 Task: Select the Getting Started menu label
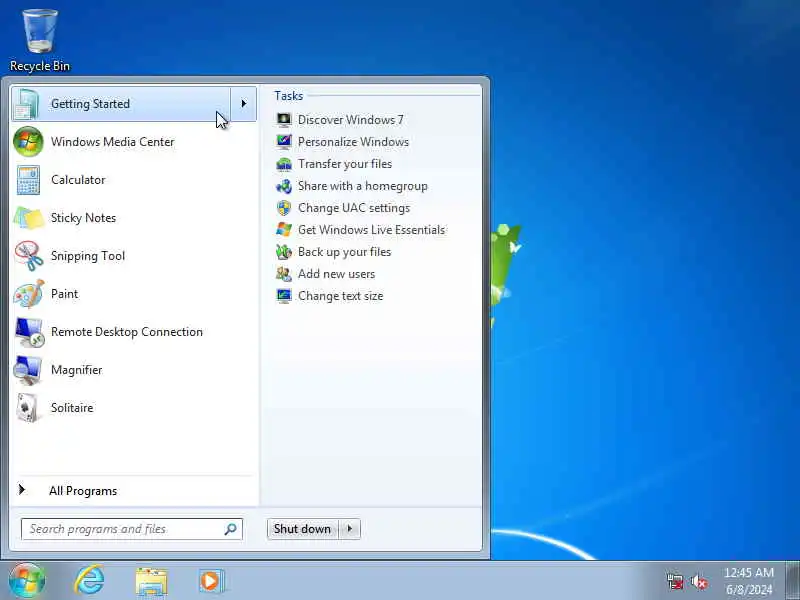pyautogui.click(x=90, y=104)
